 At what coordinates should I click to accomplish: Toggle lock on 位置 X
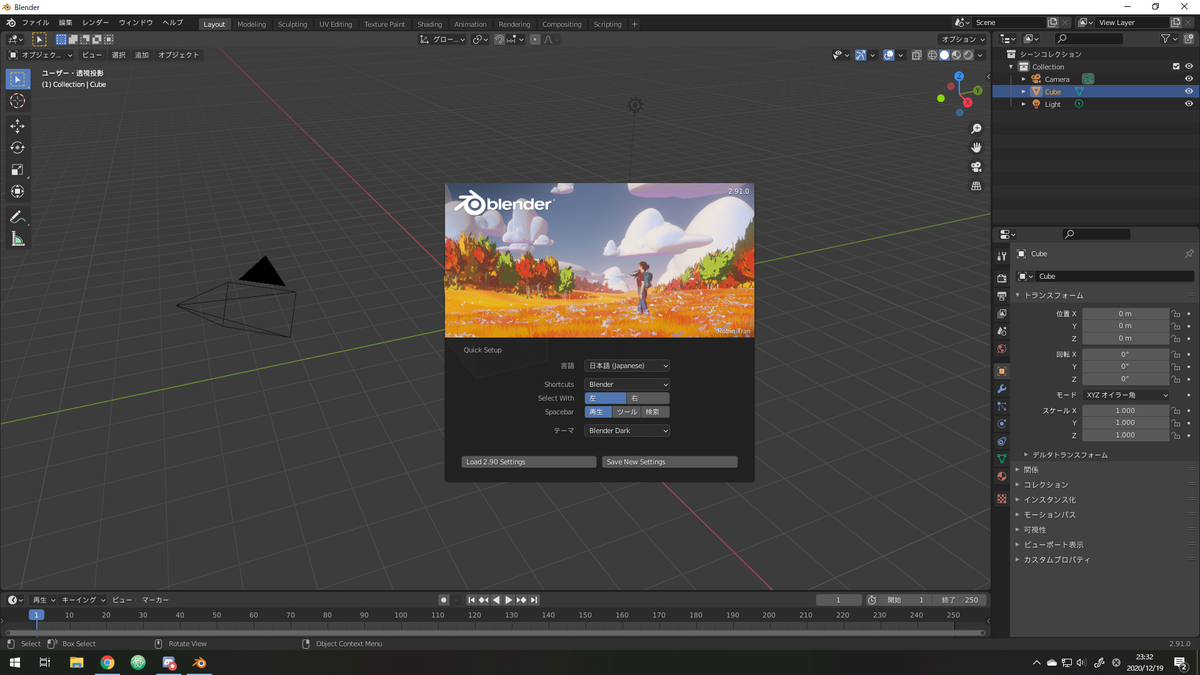1176,314
